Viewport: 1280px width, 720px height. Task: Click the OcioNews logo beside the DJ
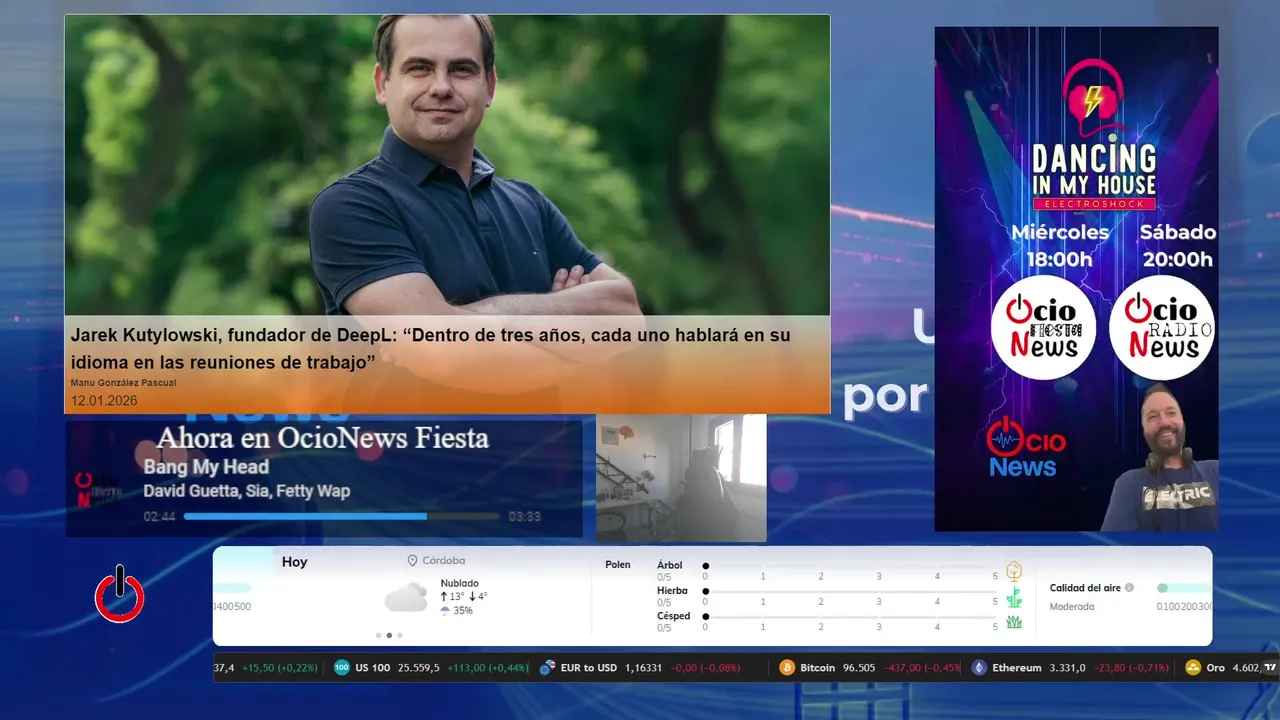click(x=1025, y=447)
